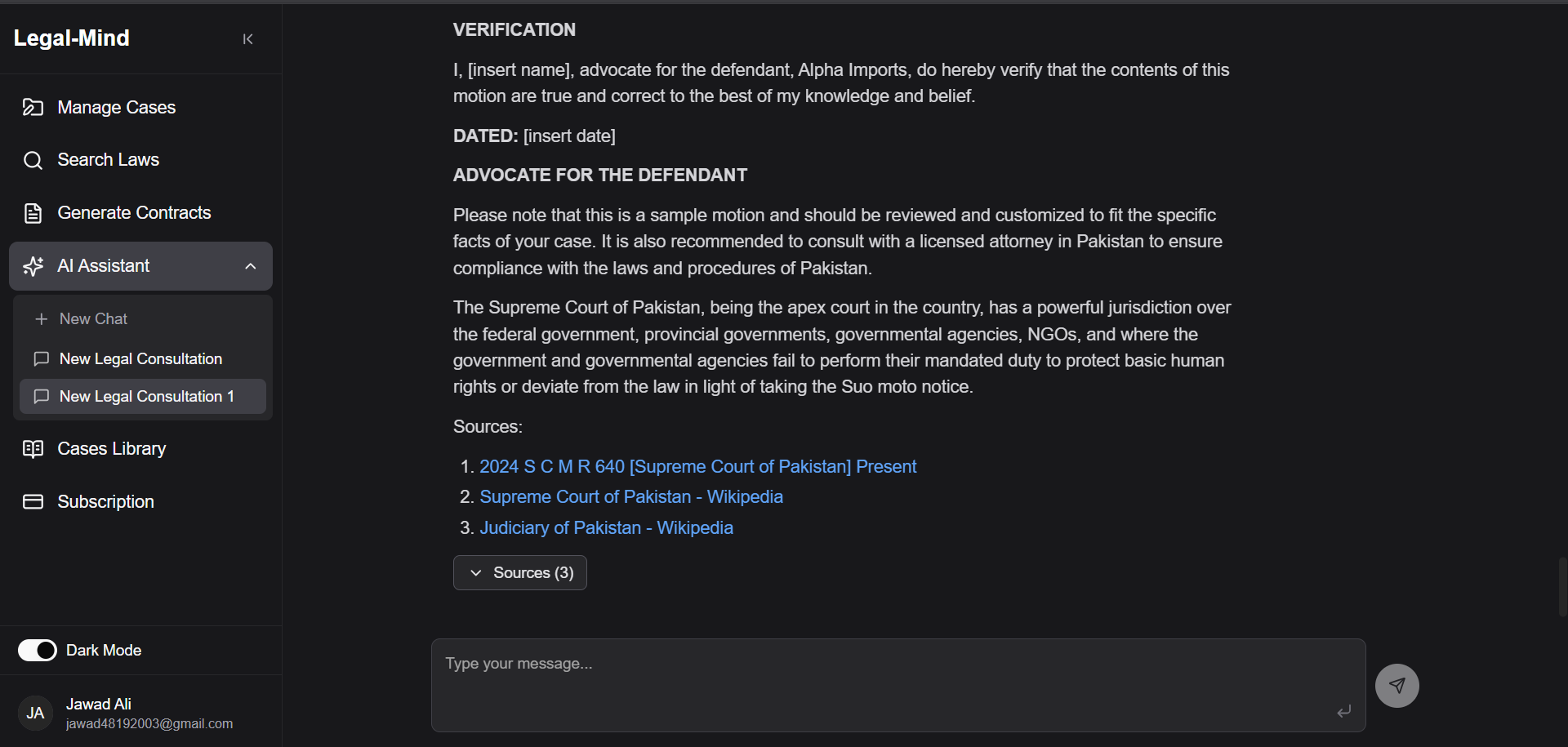Click the Cases Library book icon

[x=33, y=449]
